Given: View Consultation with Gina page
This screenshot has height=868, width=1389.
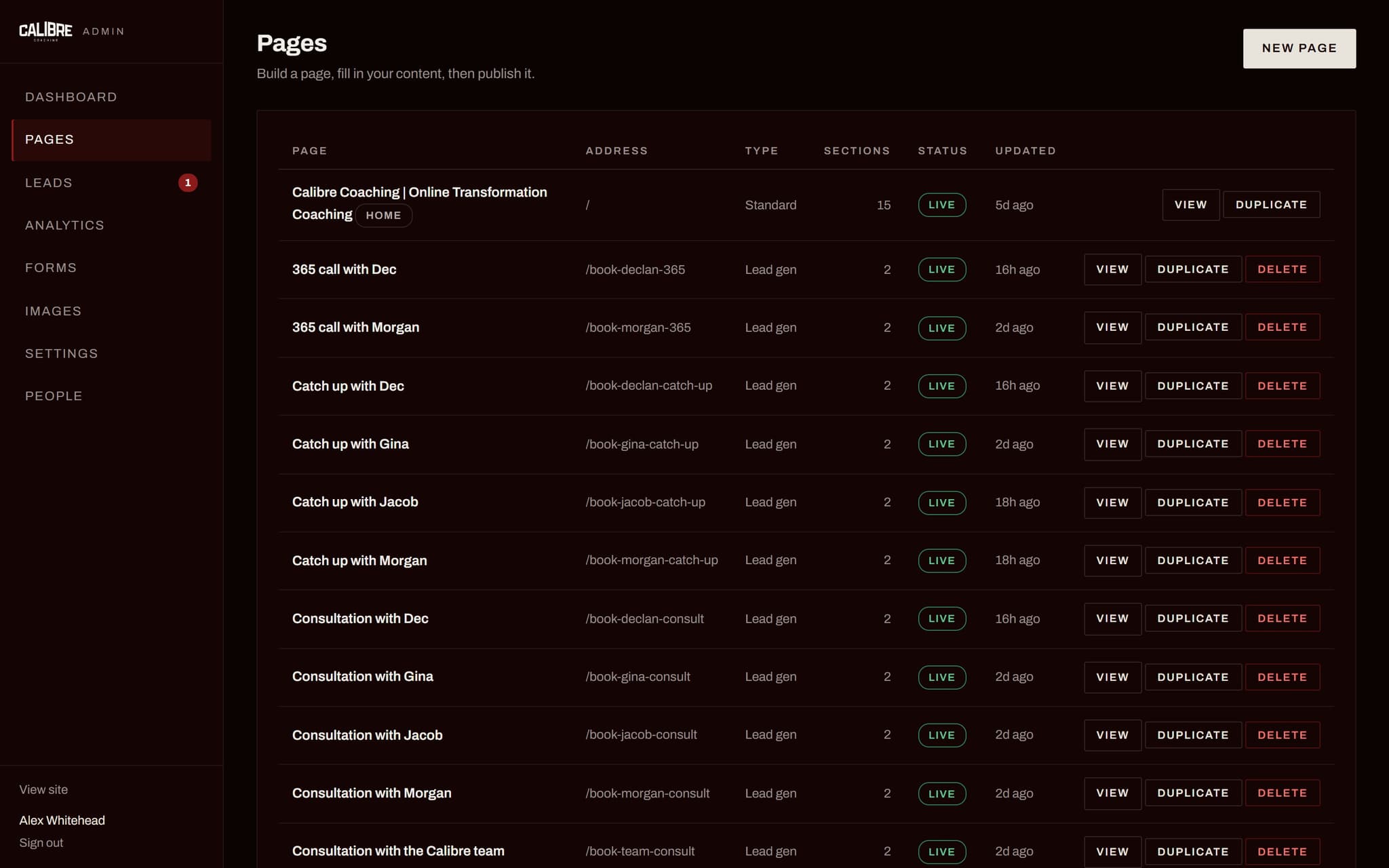Looking at the screenshot, I should click(1112, 677).
